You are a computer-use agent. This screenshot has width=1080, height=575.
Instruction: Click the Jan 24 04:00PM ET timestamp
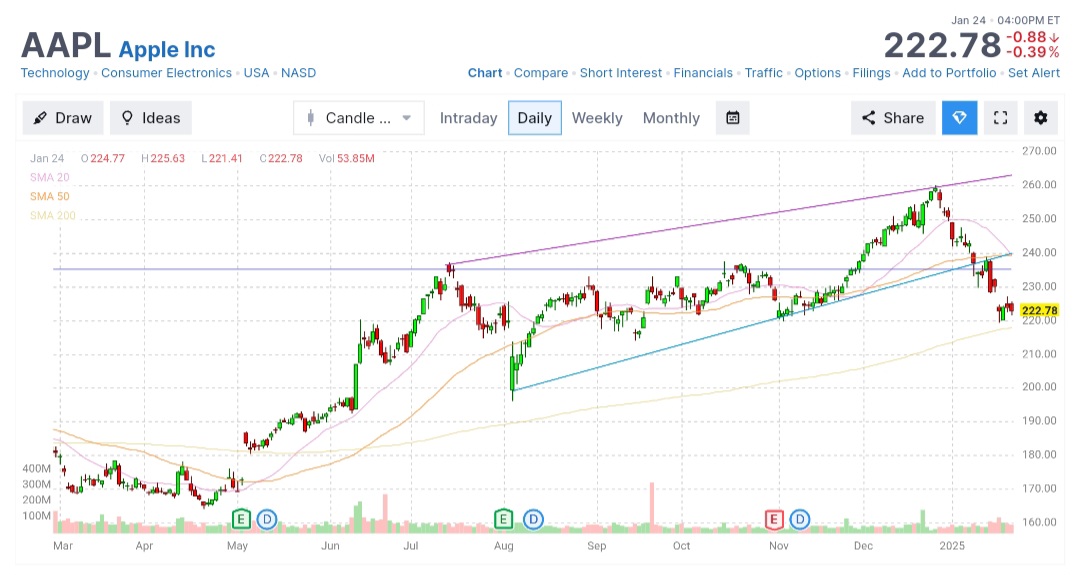click(x=1006, y=21)
